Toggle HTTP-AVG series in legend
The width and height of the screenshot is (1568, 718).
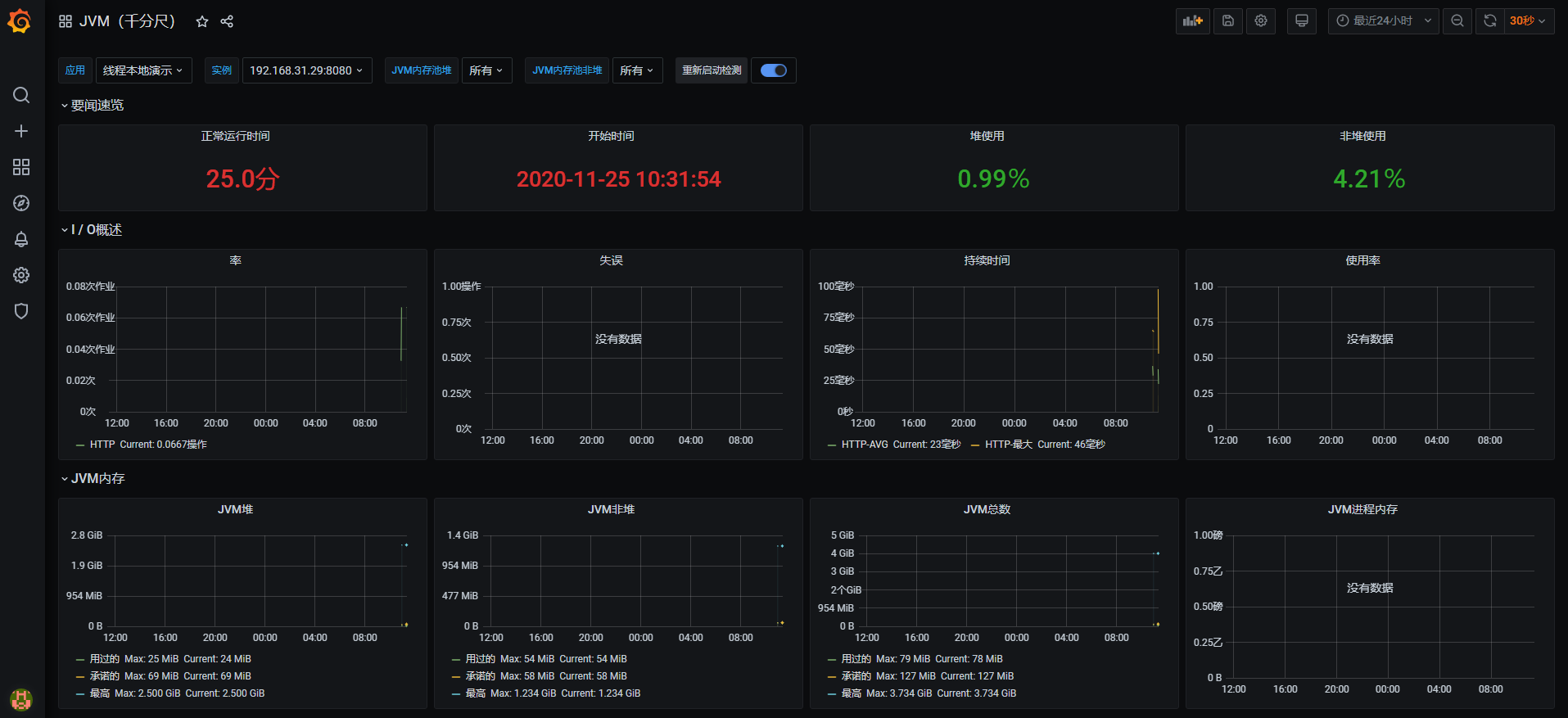865,445
